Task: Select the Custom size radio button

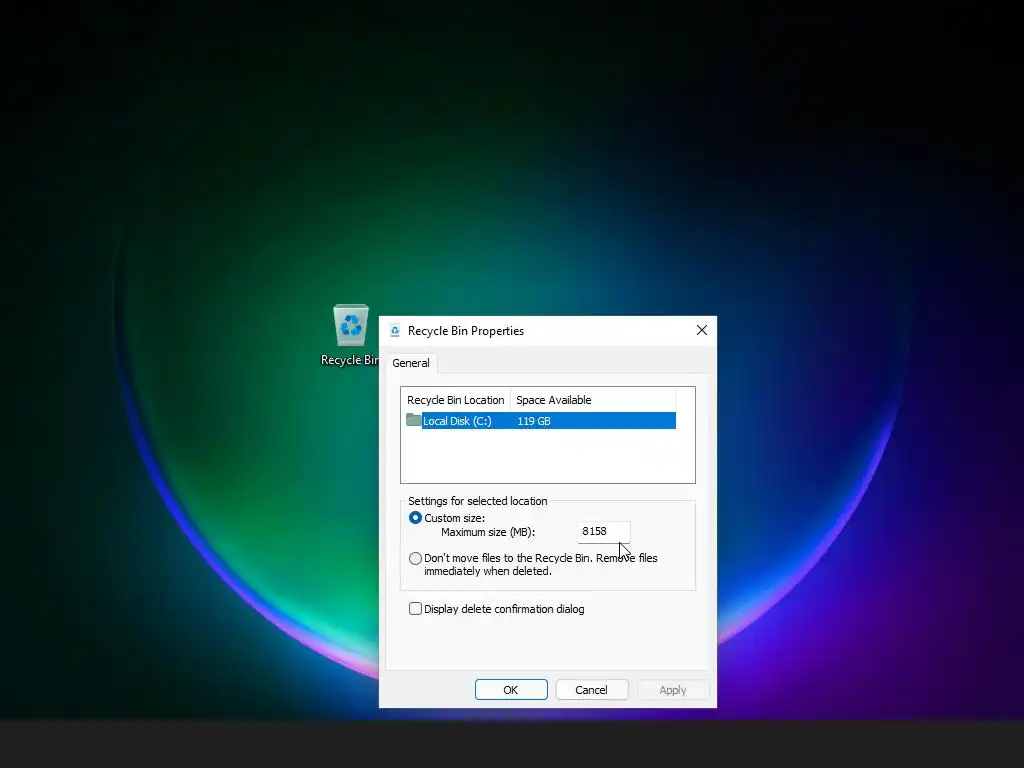Action: click(x=415, y=518)
